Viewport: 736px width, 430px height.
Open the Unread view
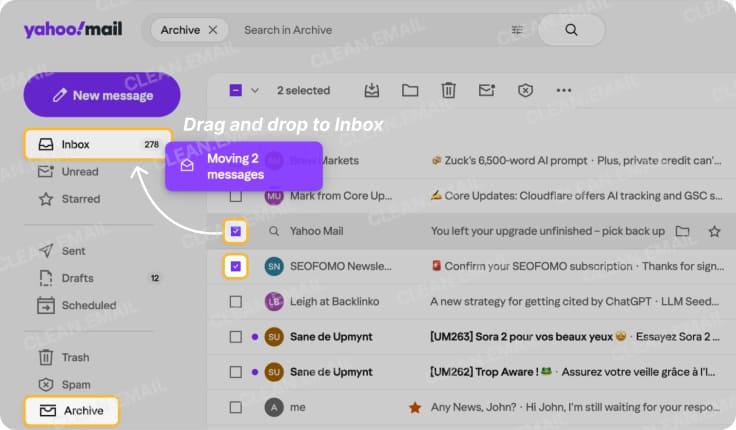pyautogui.click(x=80, y=172)
